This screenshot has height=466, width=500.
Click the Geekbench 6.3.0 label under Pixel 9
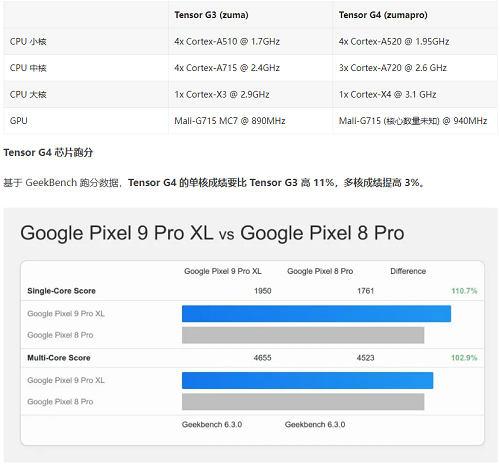[212, 425]
